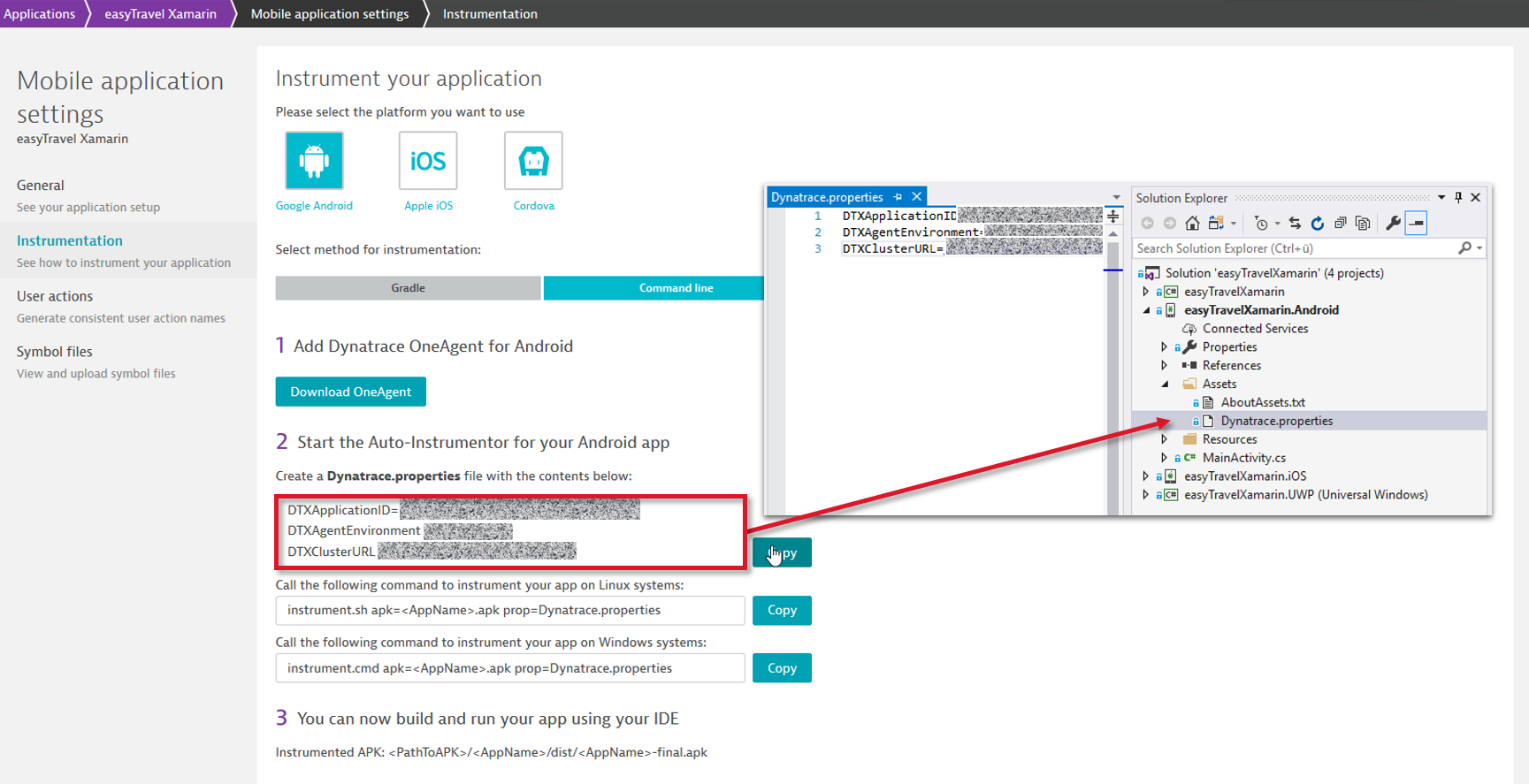The image size is (1529, 784).
Task: Close the Solution Explorer panel
Action: pos(1475,198)
